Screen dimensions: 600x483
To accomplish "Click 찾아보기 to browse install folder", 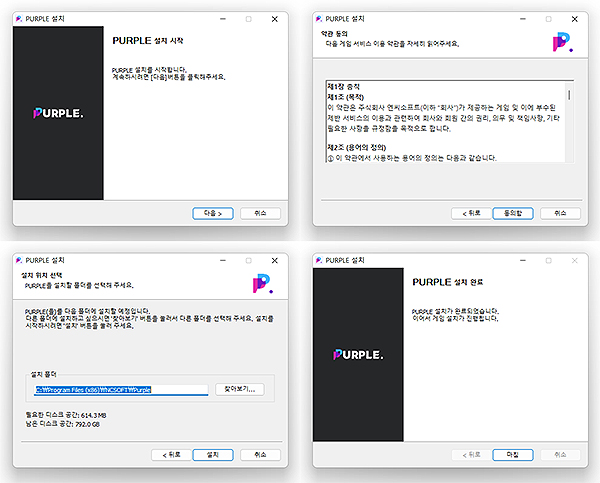I will click(240, 389).
